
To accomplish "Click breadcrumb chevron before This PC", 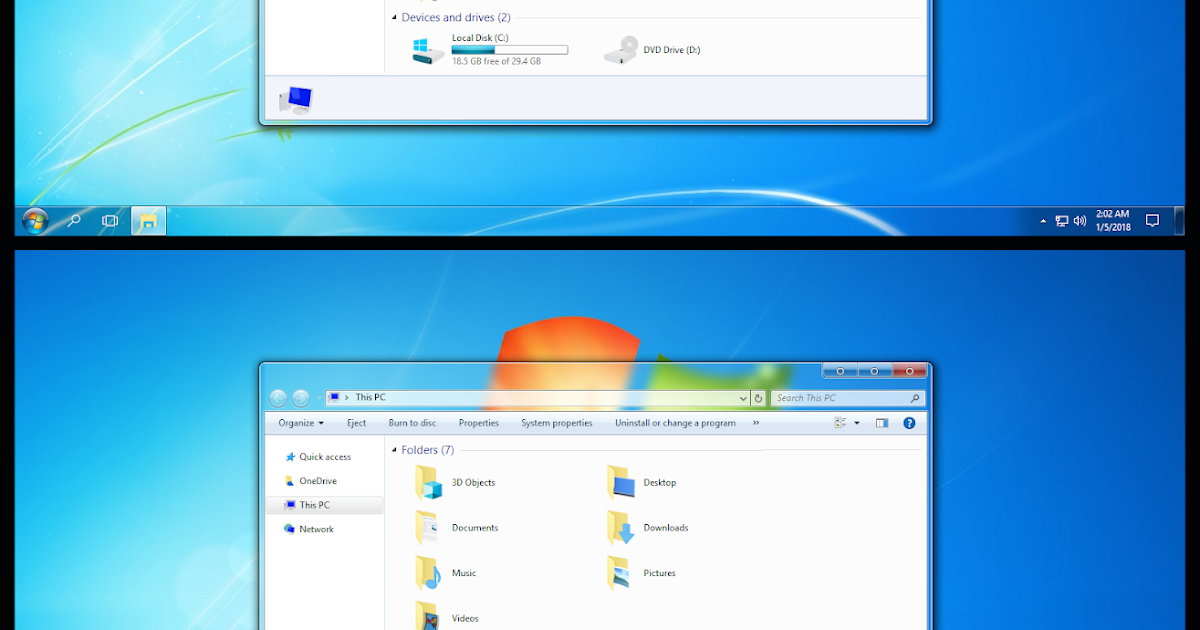I will 346,398.
